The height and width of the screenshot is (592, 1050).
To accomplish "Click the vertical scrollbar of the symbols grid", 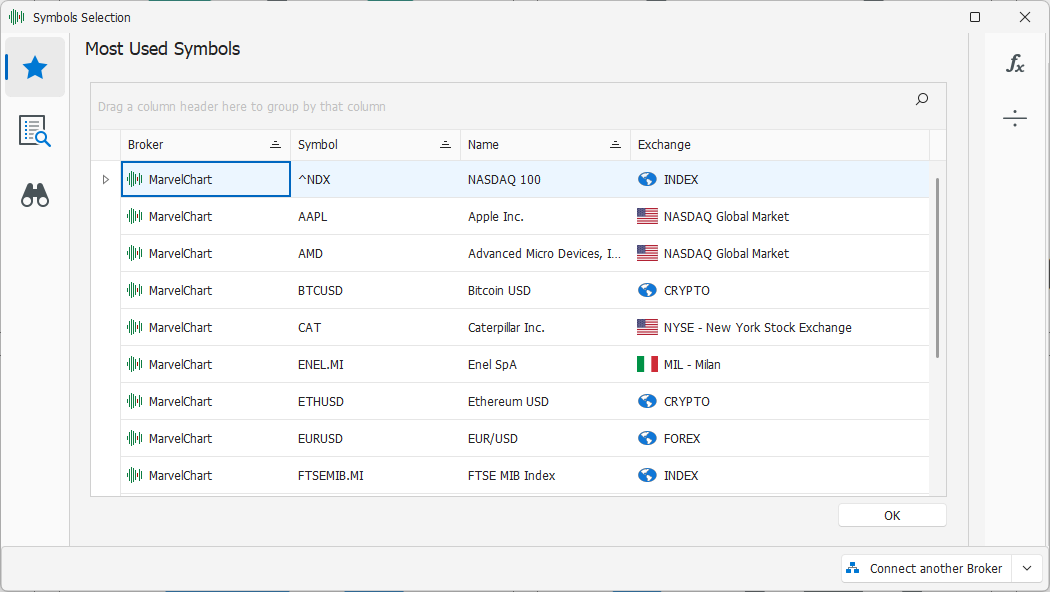I will coord(938,268).
